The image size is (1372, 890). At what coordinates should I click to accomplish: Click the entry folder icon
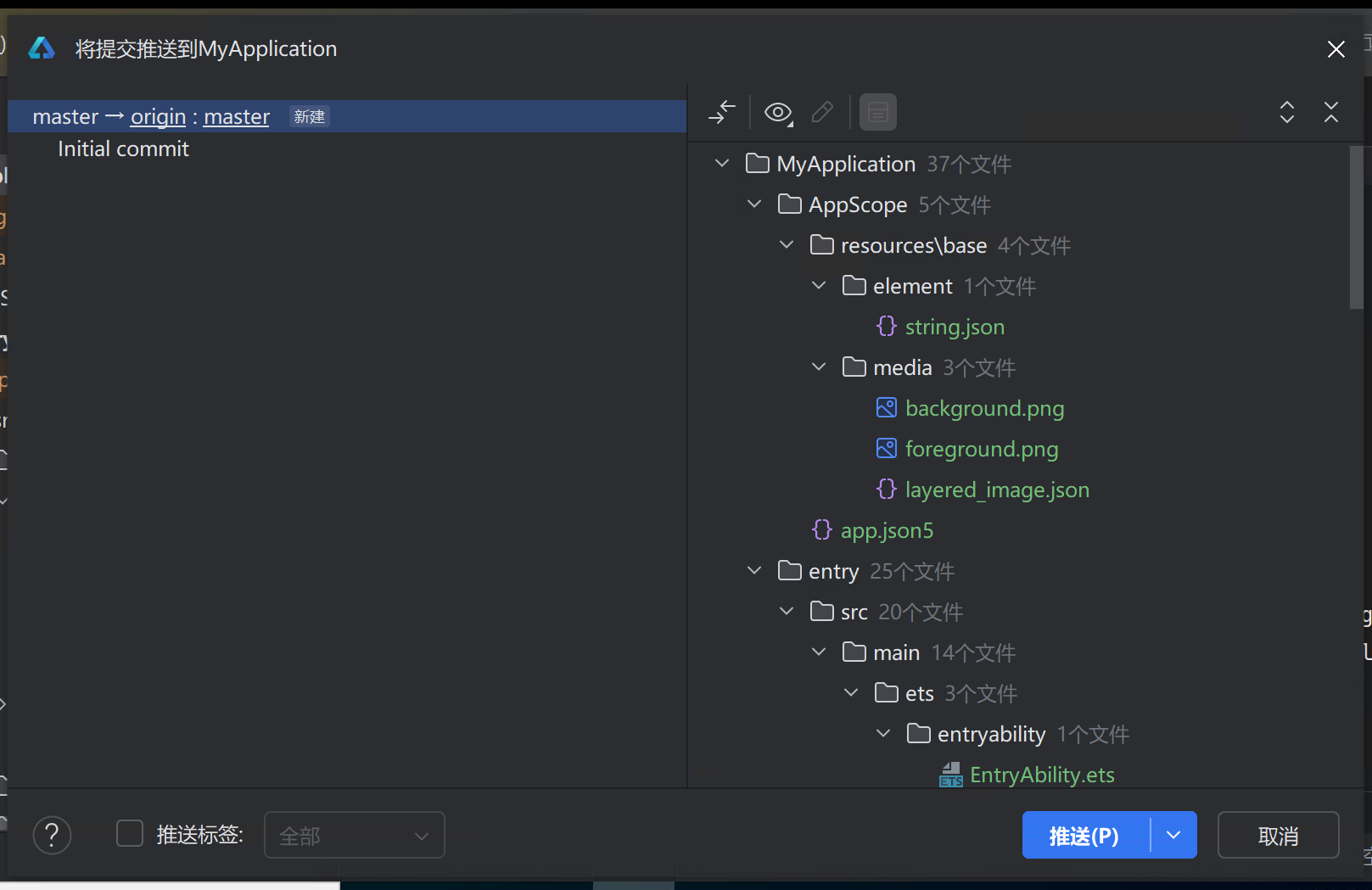(x=790, y=570)
